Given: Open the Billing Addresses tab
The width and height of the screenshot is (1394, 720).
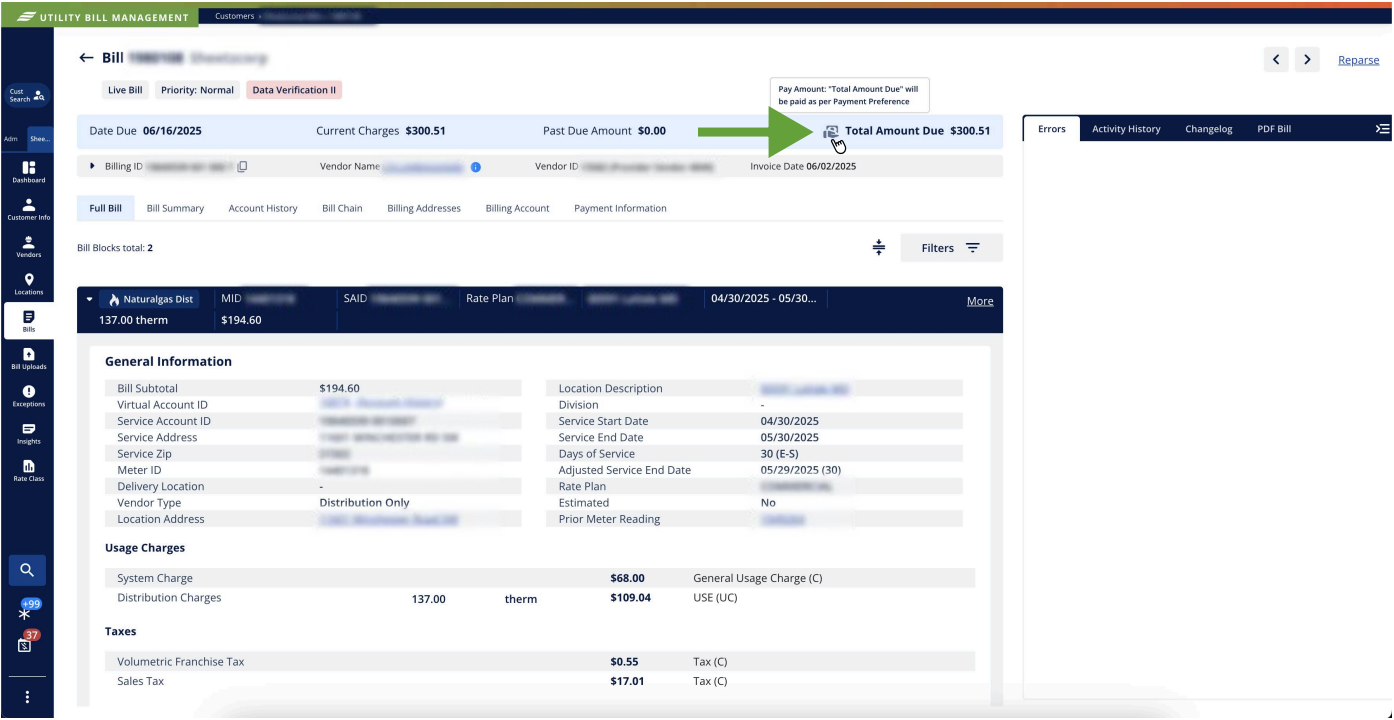Looking at the screenshot, I should point(424,209).
